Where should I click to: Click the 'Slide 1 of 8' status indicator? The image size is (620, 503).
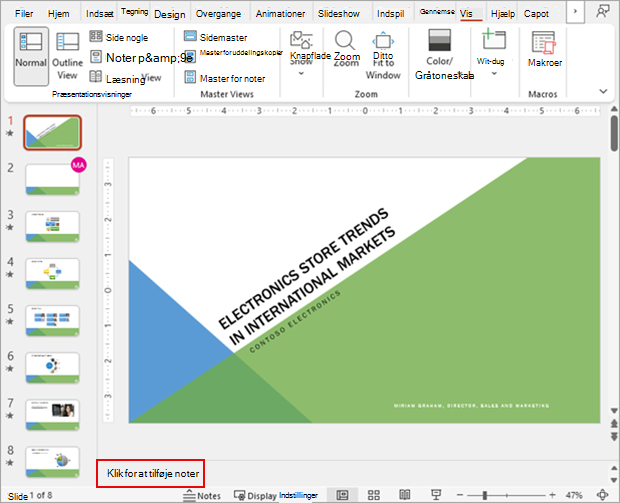[x=30, y=495]
